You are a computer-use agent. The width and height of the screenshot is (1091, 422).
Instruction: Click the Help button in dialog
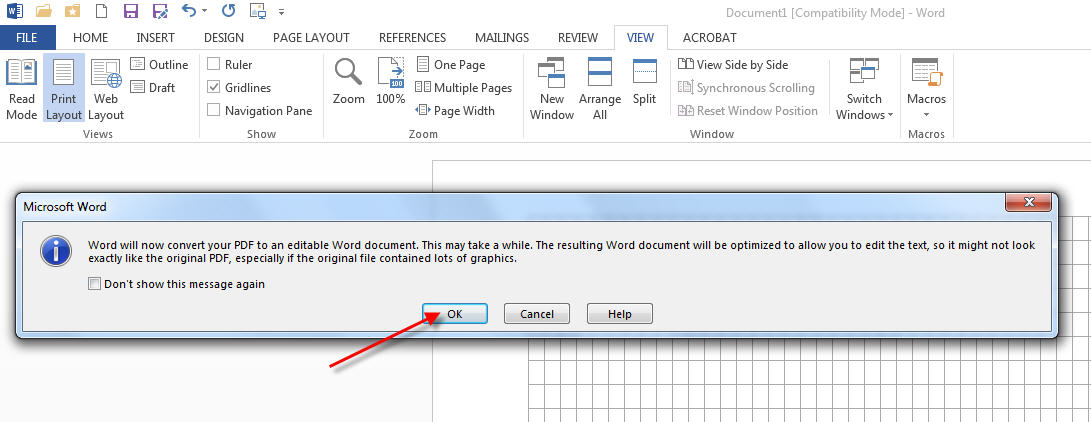[x=619, y=314]
